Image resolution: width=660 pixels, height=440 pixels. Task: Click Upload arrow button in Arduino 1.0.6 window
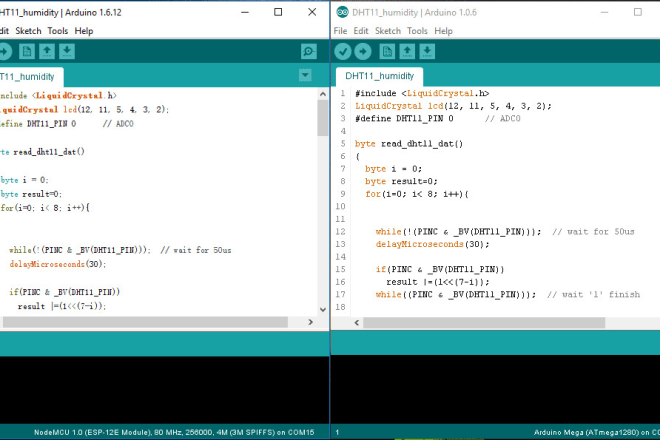[363, 51]
